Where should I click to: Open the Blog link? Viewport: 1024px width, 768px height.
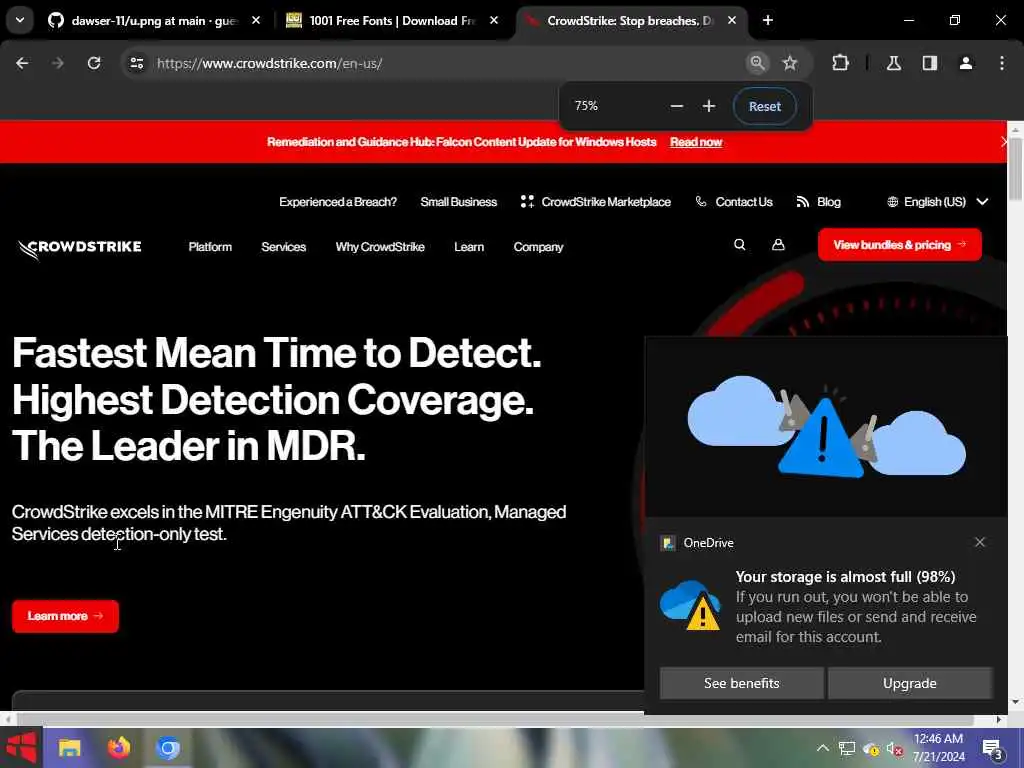pyautogui.click(x=819, y=202)
